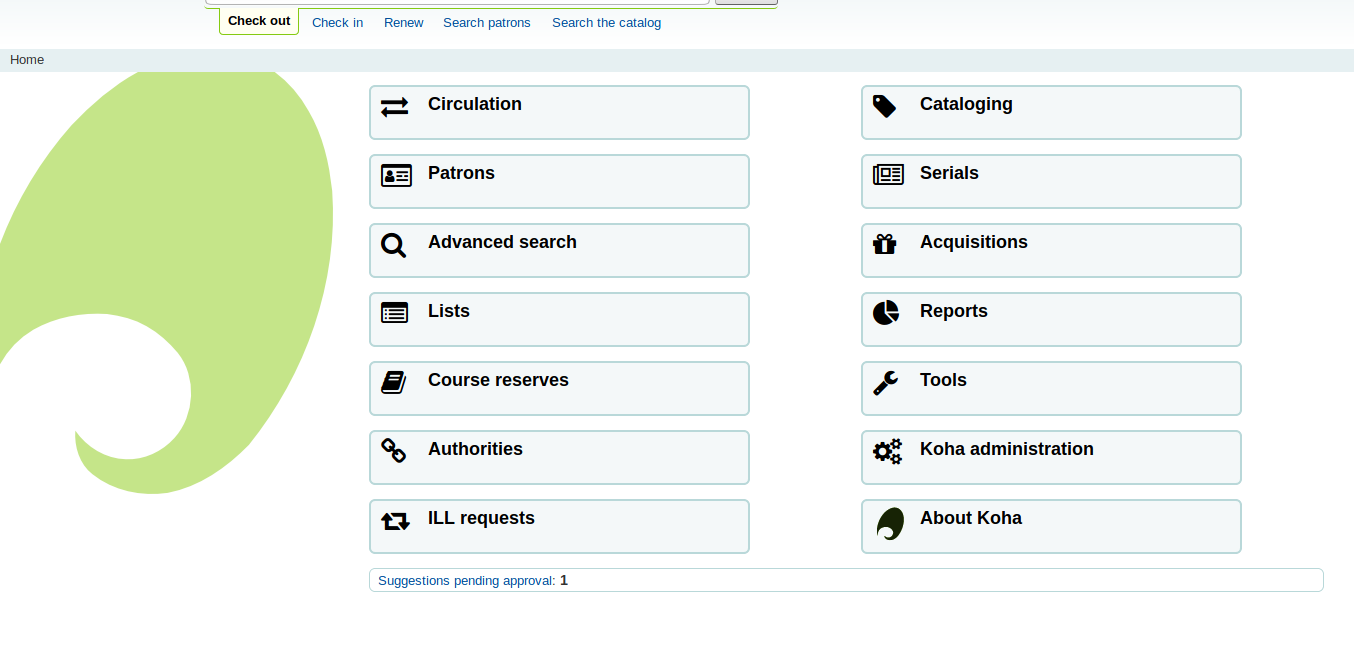Open Suggestions pending approval link
The image size is (1354, 657).
pos(466,580)
